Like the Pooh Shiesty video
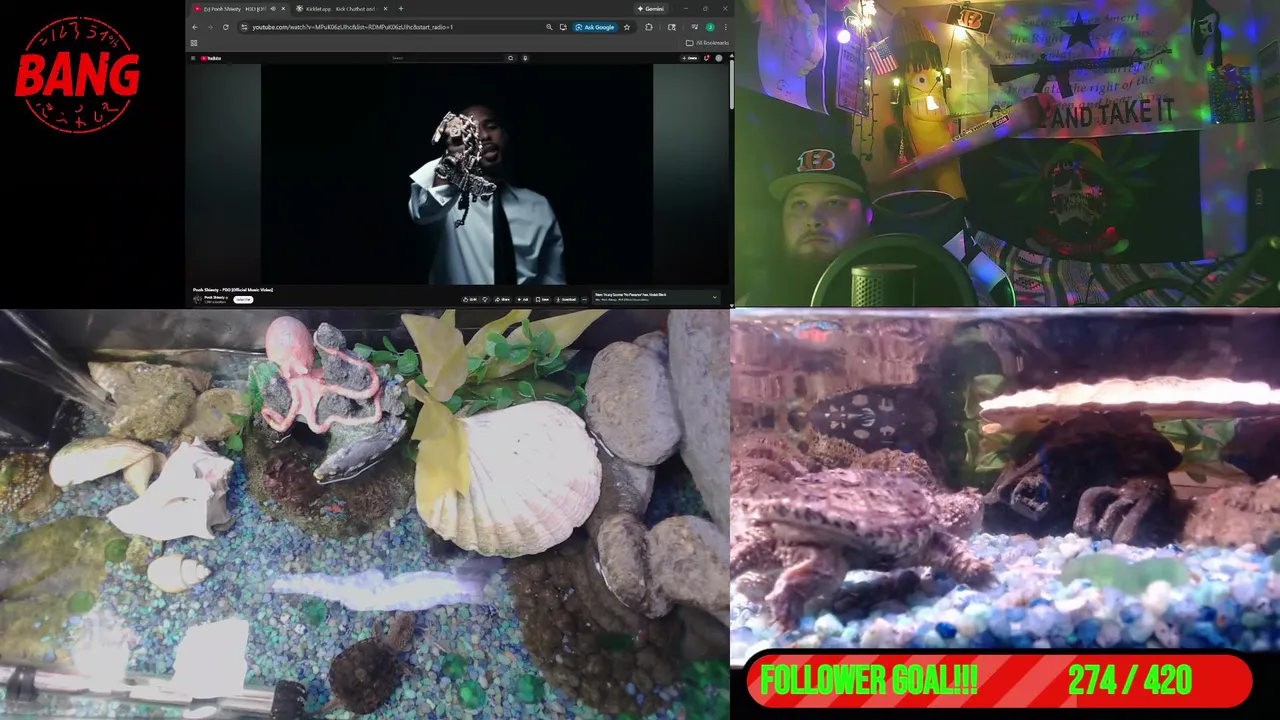The width and height of the screenshot is (1280, 720). [x=469, y=299]
